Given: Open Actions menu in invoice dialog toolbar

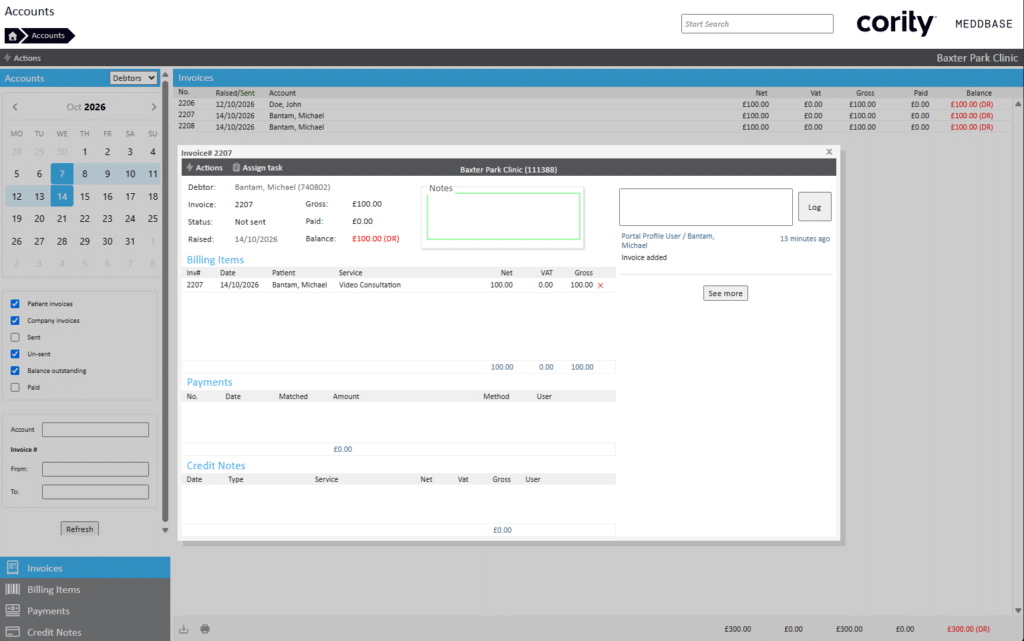Looking at the screenshot, I should coord(204,168).
